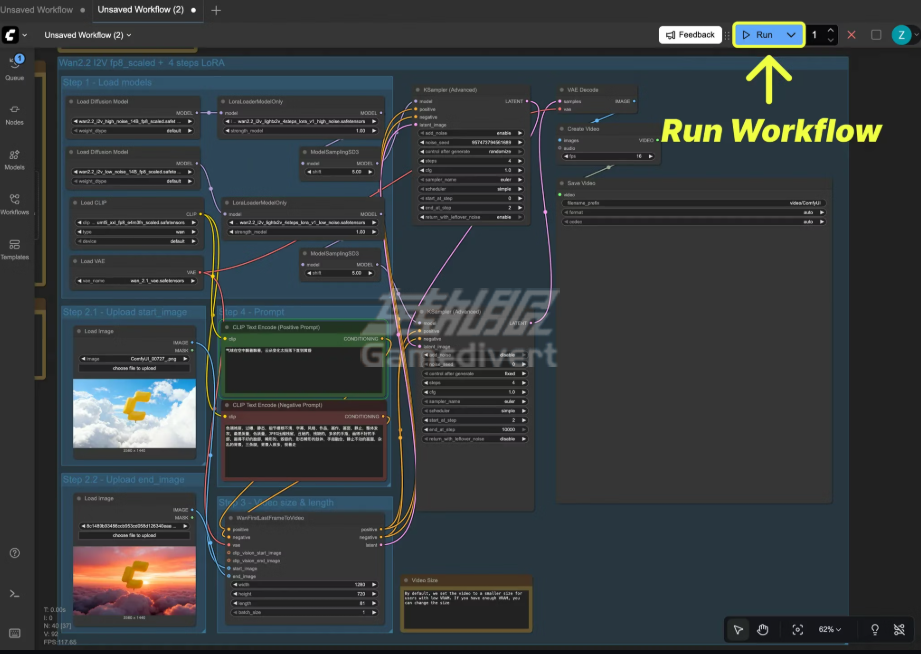Click the Run button
The height and width of the screenshot is (654, 921).
(x=759, y=35)
